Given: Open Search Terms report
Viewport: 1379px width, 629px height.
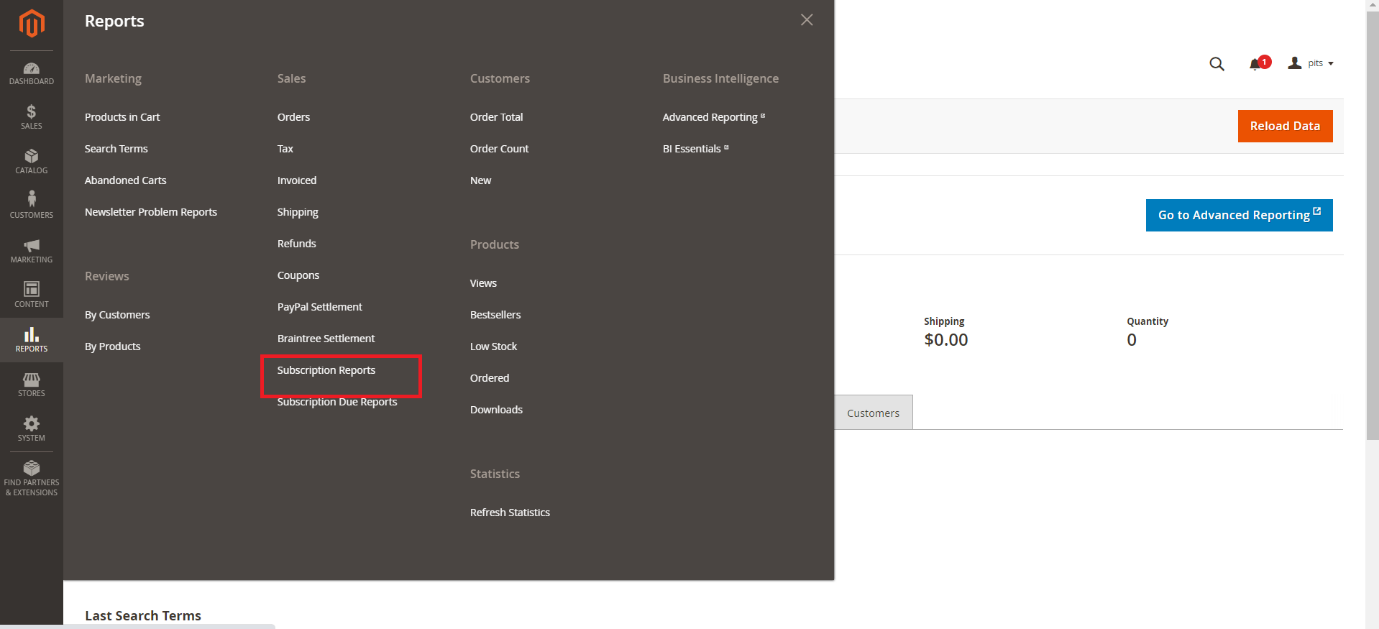Looking at the screenshot, I should [116, 149].
